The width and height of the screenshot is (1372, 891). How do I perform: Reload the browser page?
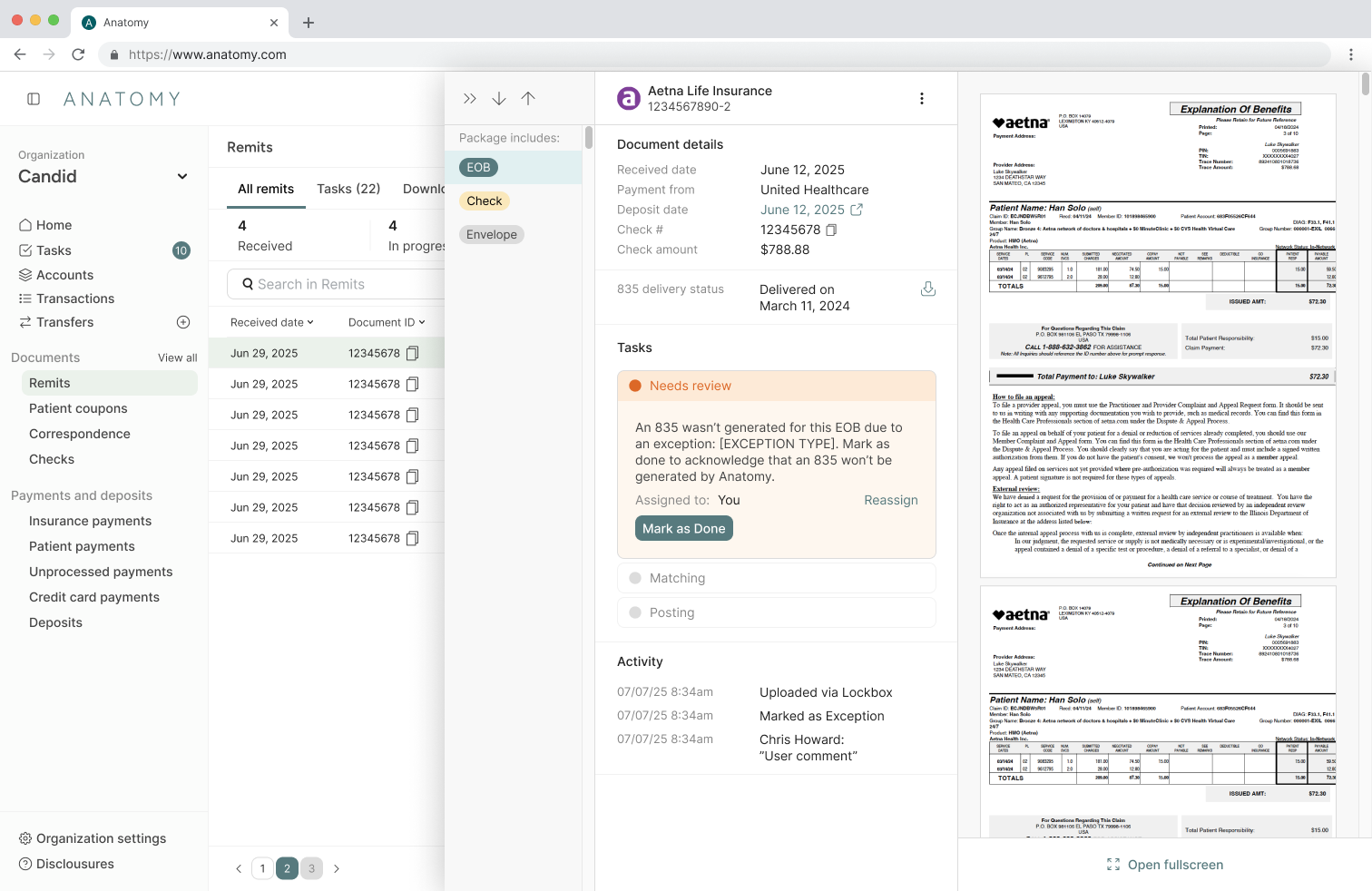click(78, 54)
